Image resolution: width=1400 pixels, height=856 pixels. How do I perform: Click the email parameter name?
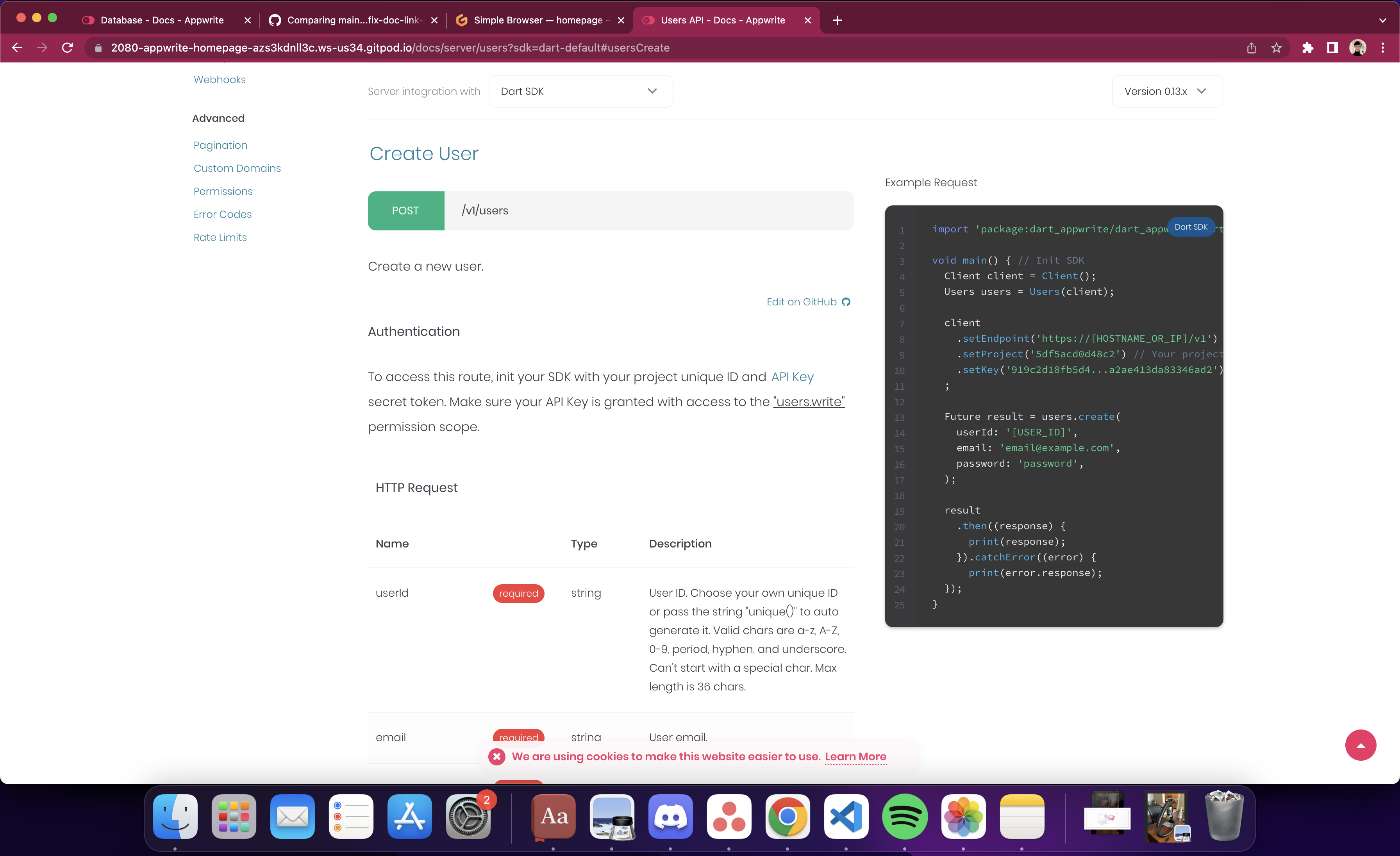click(x=390, y=737)
